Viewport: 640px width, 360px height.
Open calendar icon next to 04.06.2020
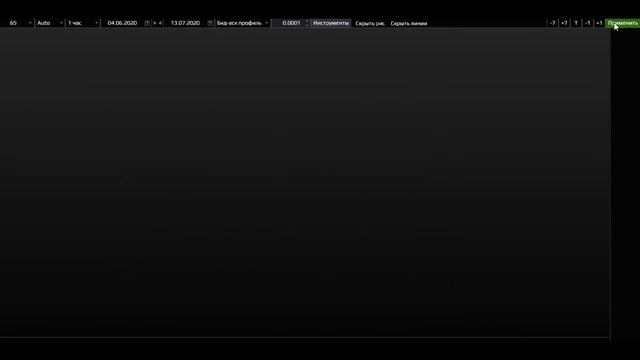point(147,23)
